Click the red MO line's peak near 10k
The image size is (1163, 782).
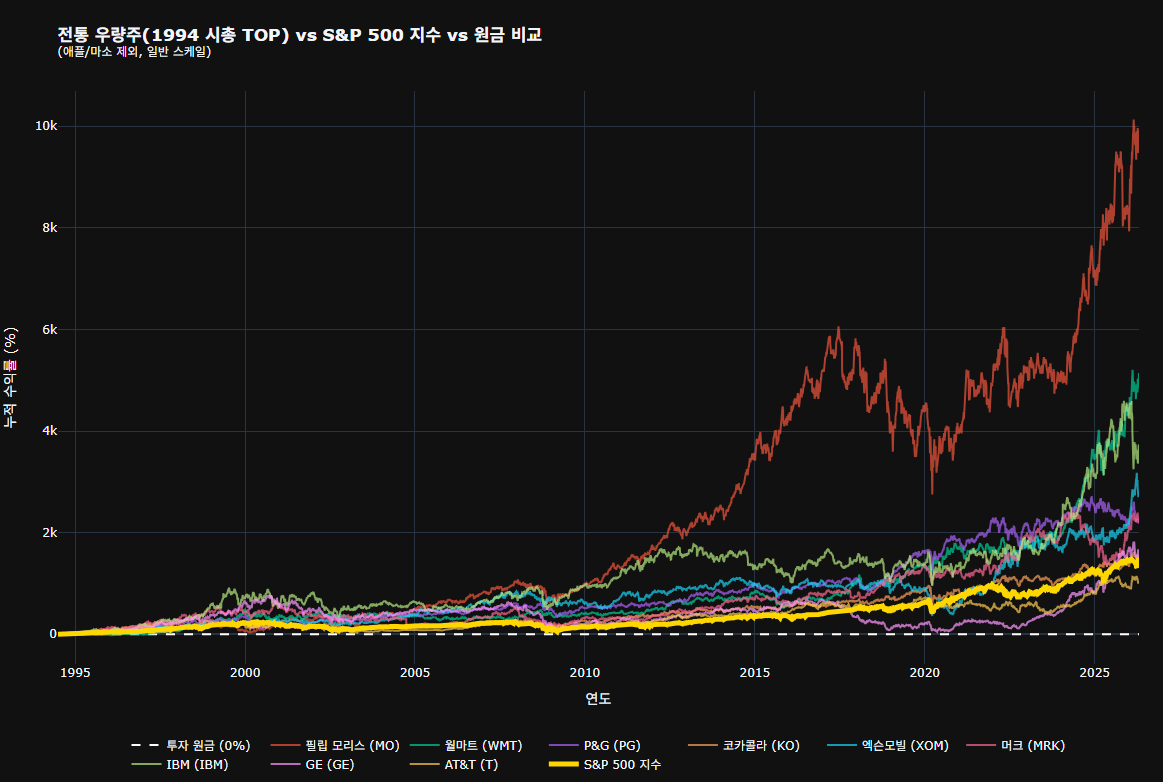tap(1133, 121)
